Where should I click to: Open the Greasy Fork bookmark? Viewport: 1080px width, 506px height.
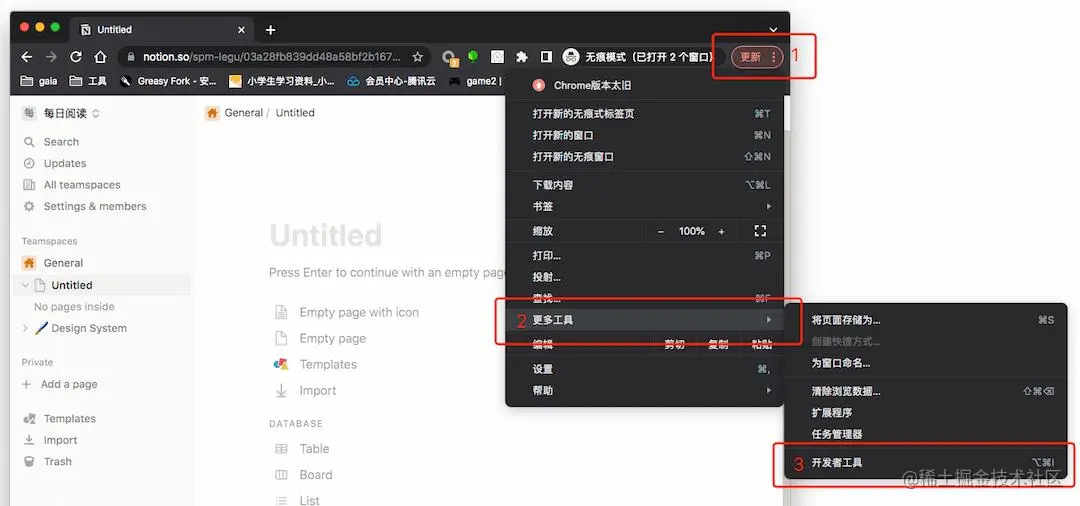169,81
